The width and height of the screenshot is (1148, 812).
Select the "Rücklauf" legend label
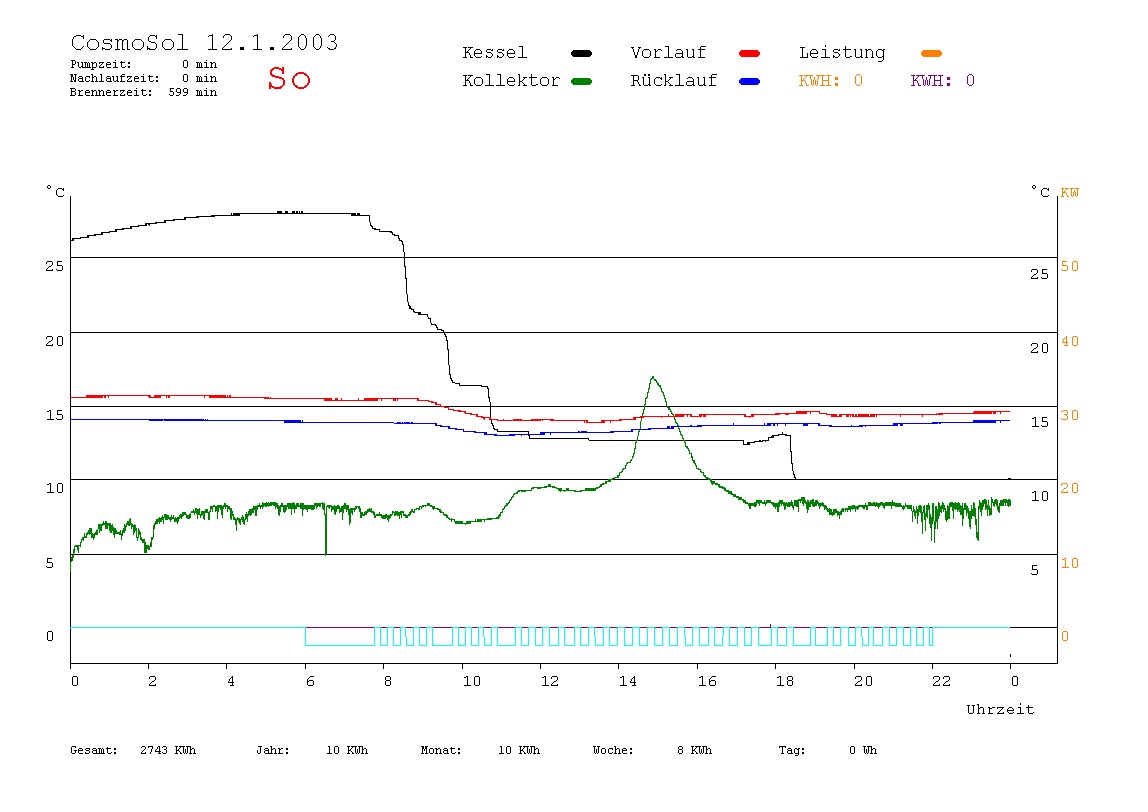[674, 81]
